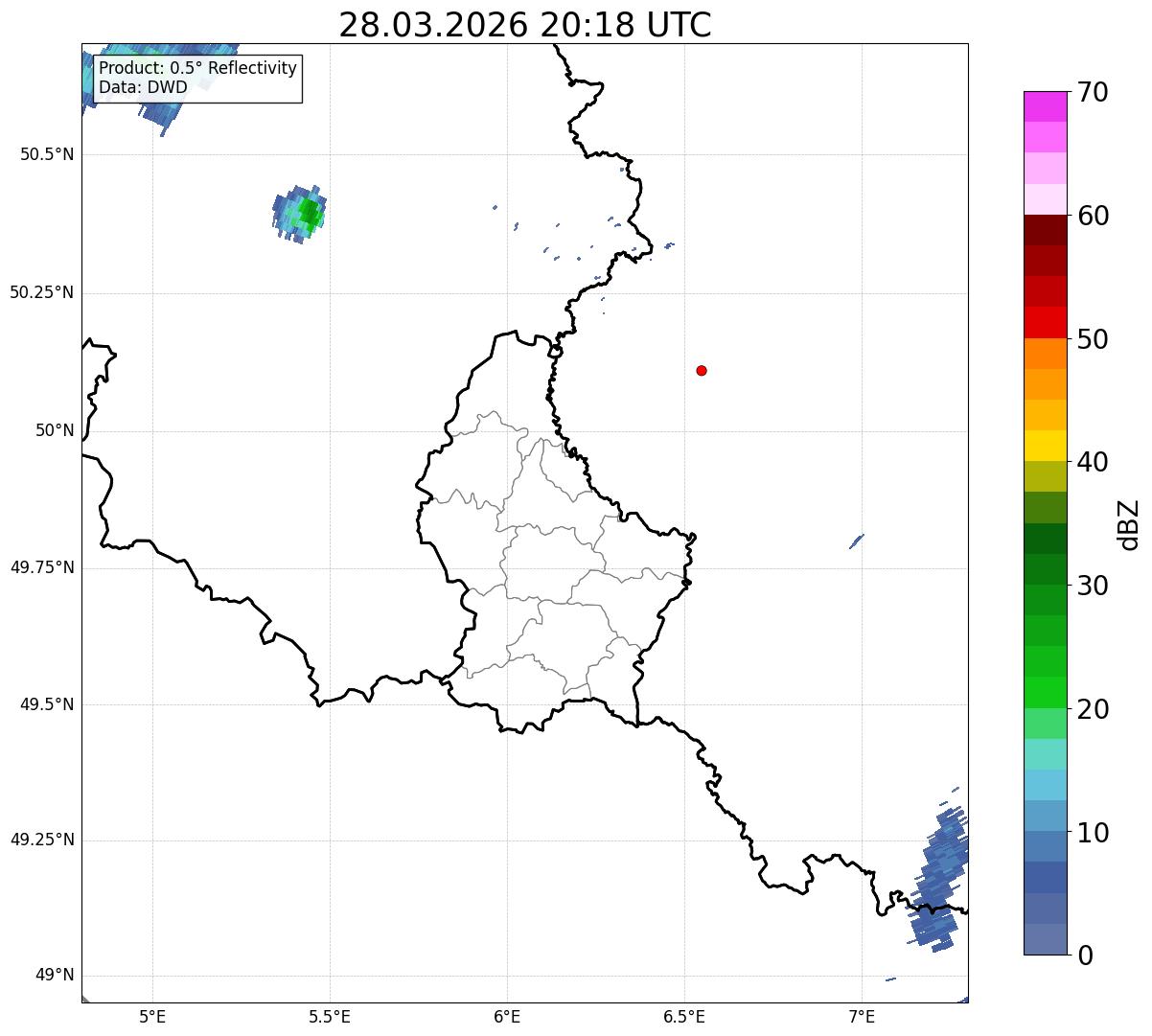
Task: Click the colorbar tick label 30
Action: click(1092, 586)
